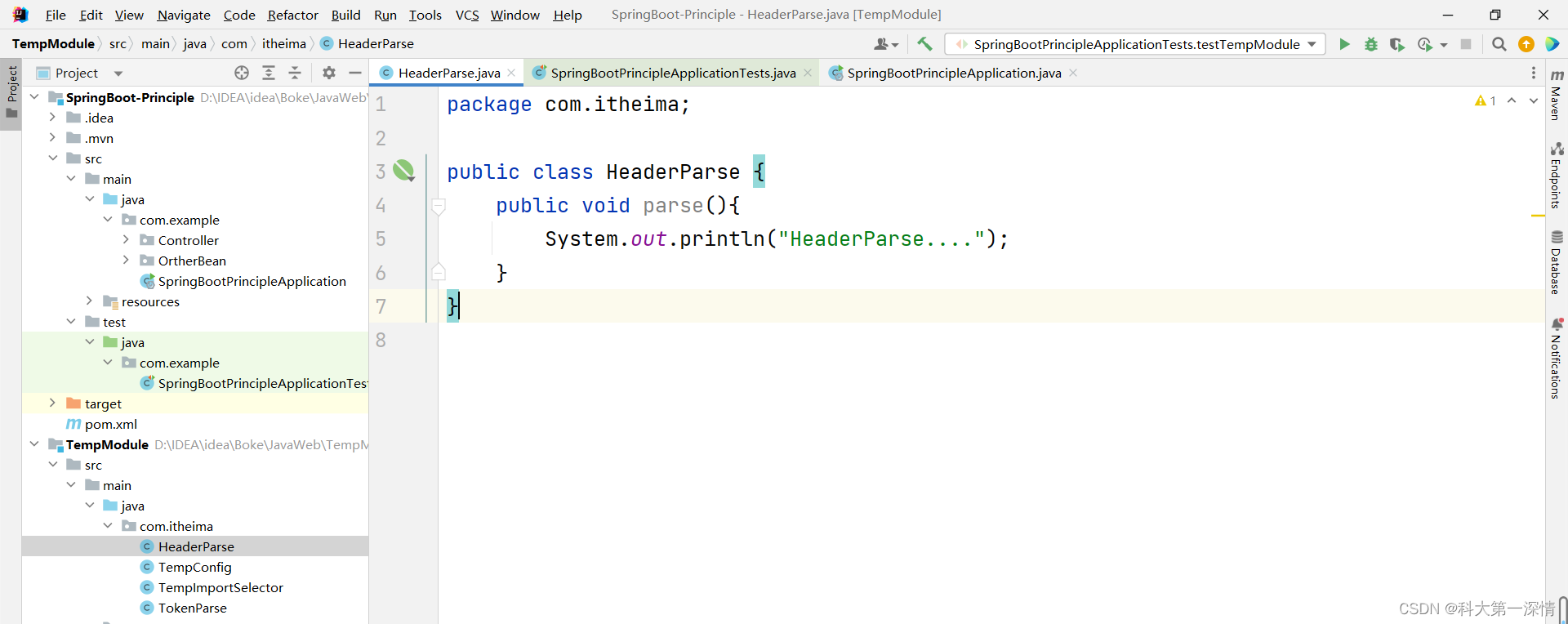This screenshot has height=624, width=1568.
Task: Switch to SpringBootPrincipleApplication.java tab
Action: pos(954,73)
